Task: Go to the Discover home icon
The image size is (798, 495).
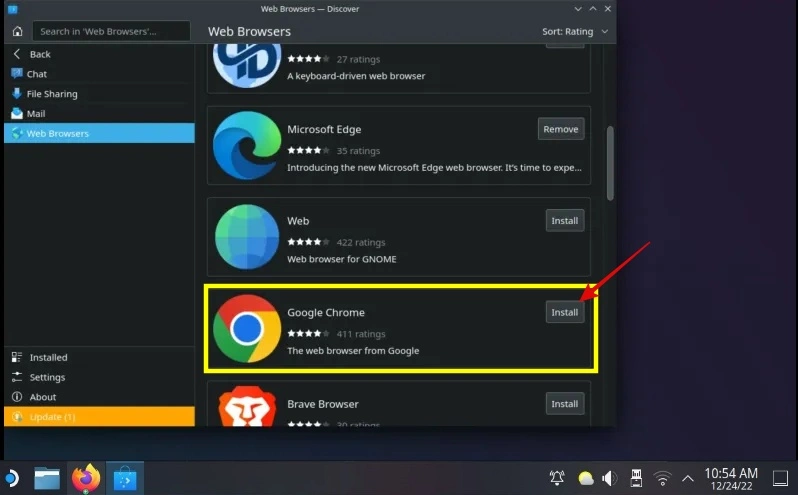Action: (17, 32)
